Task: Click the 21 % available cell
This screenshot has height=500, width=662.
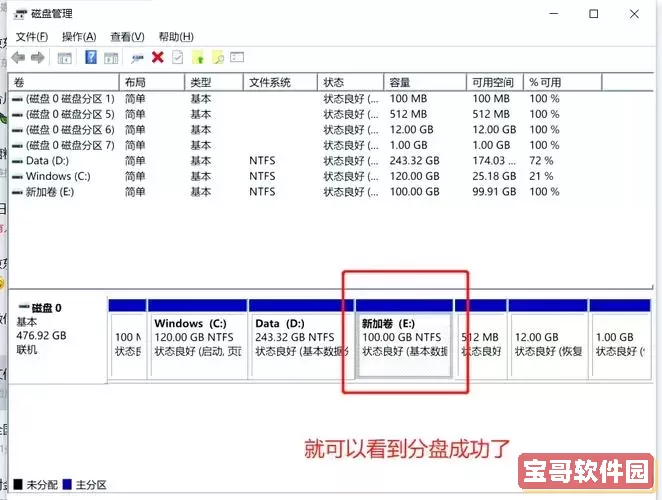Action: click(541, 176)
